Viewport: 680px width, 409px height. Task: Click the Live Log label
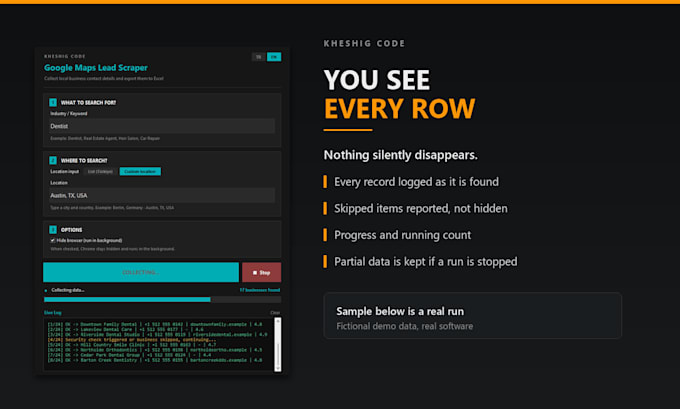52,313
